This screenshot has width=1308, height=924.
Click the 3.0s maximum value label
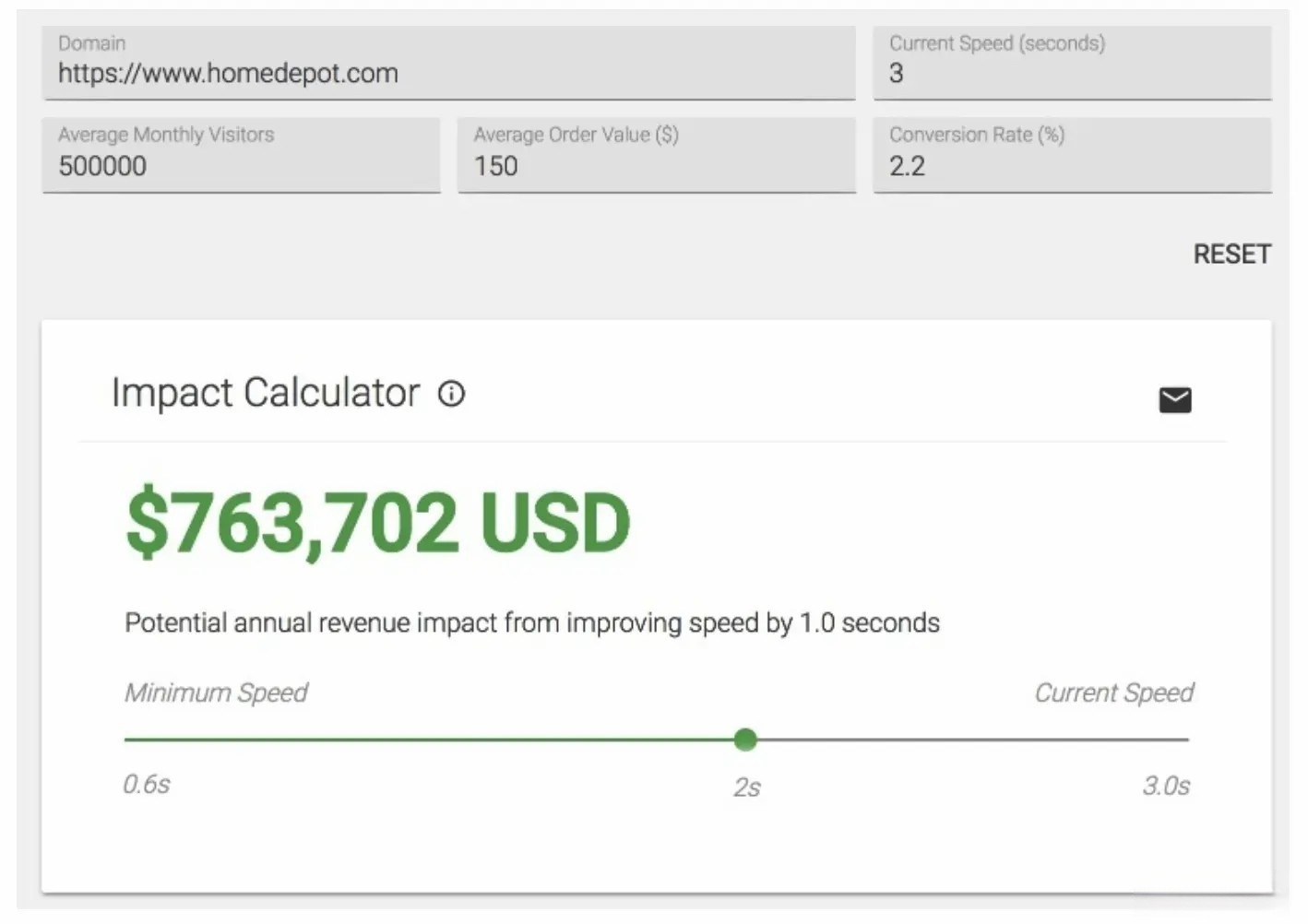click(x=1166, y=786)
